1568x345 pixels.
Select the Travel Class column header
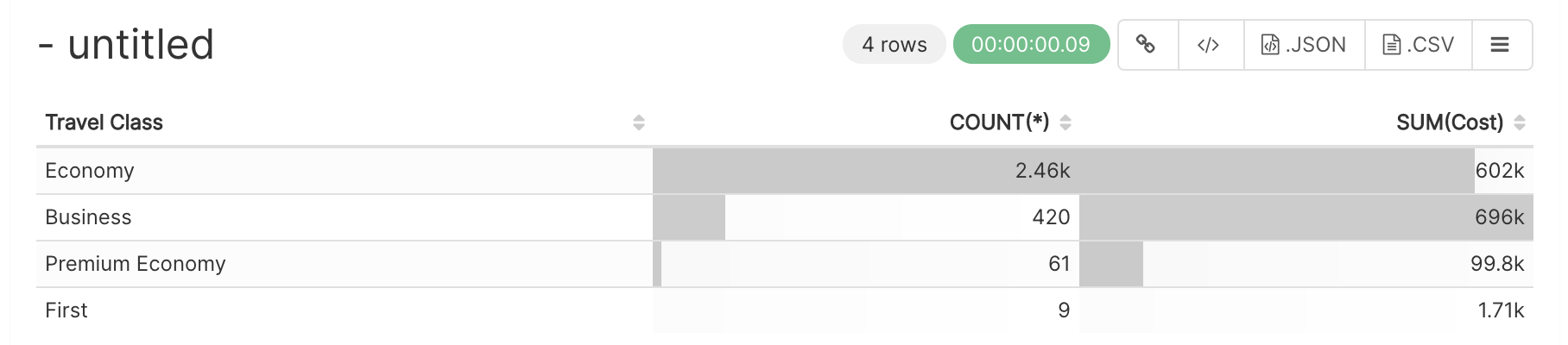point(104,122)
